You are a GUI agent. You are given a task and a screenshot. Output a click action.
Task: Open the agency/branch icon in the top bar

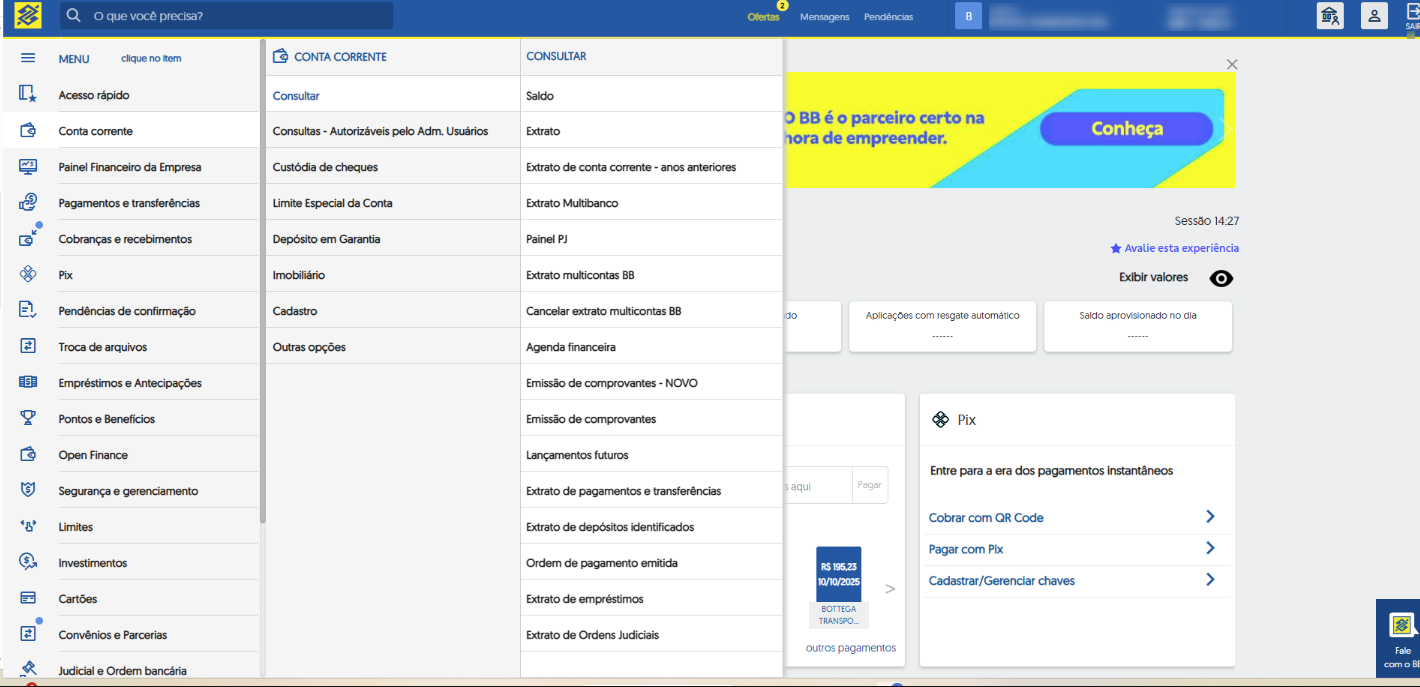(1330, 15)
